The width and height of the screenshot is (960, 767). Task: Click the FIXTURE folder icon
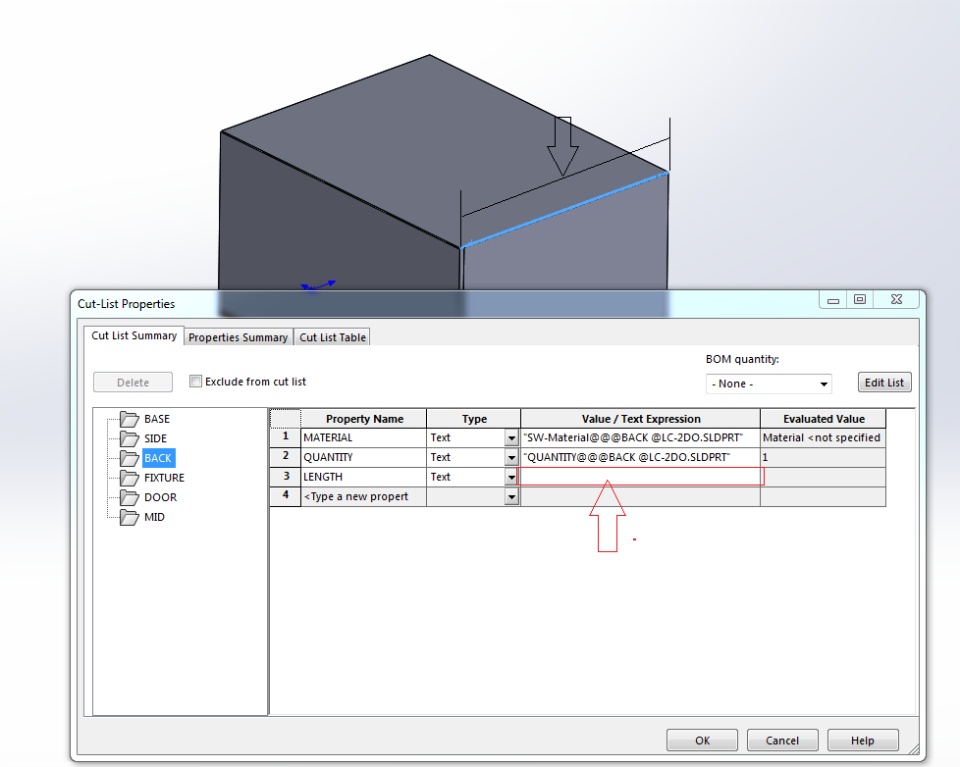point(129,478)
